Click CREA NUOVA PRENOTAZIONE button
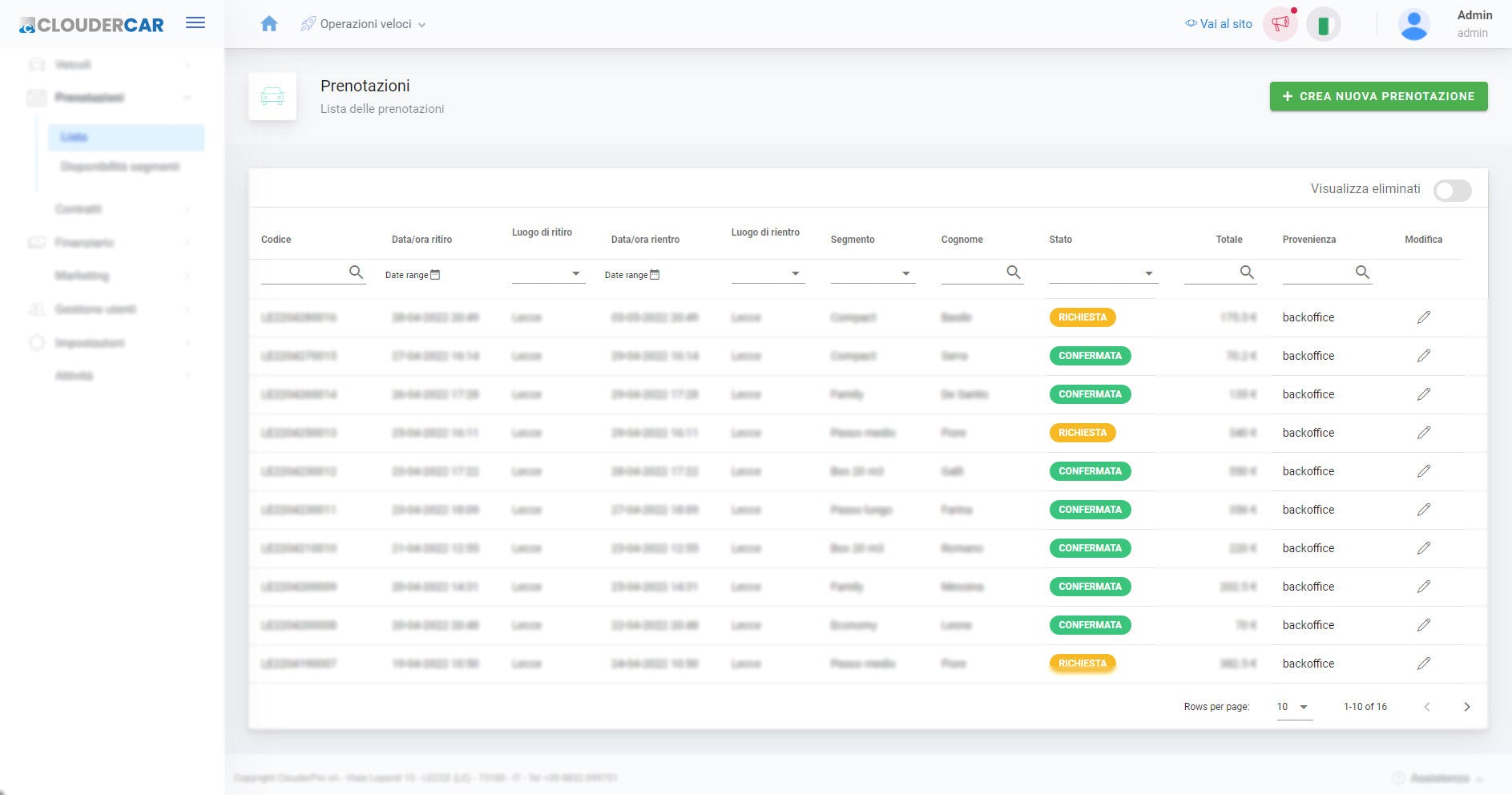1512x795 pixels. click(x=1377, y=95)
